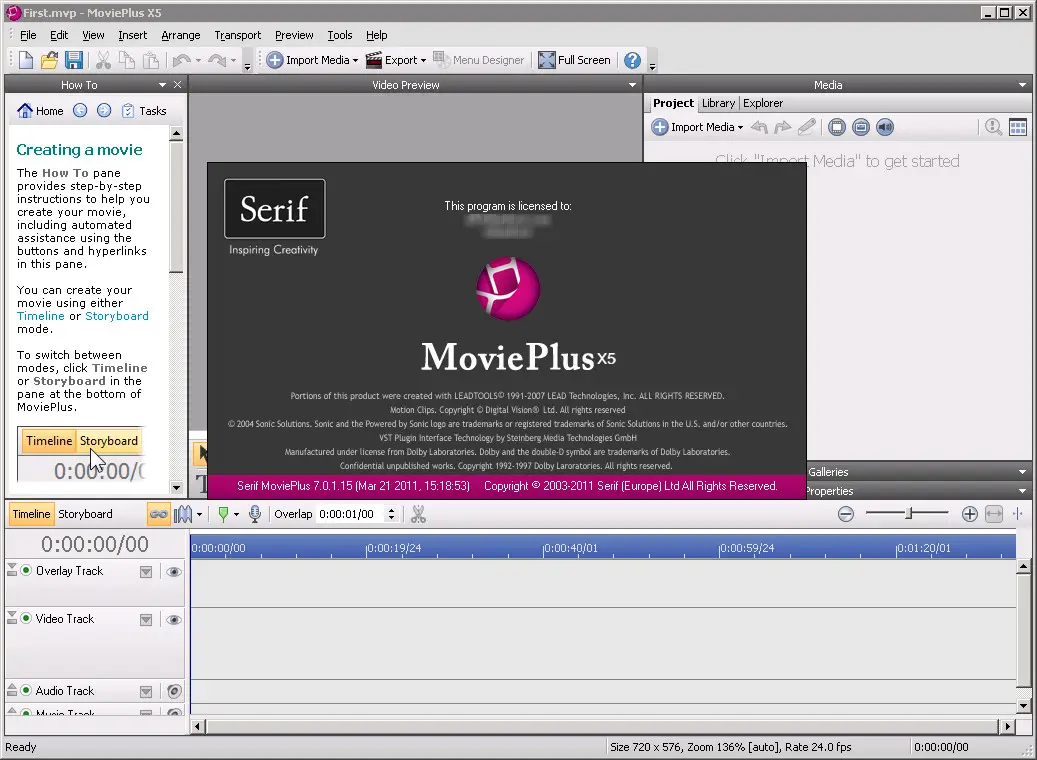This screenshot has width=1037, height=760.
Task: Cut selection using the scissors toolbar icon
Action: click(x=103, y=60)
